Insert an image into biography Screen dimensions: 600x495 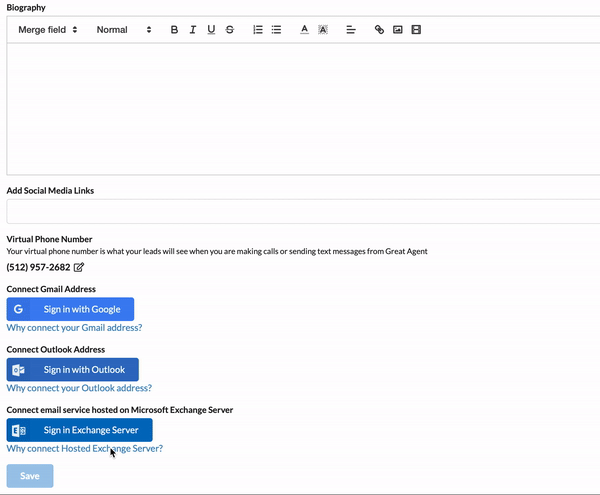[398, 30]
